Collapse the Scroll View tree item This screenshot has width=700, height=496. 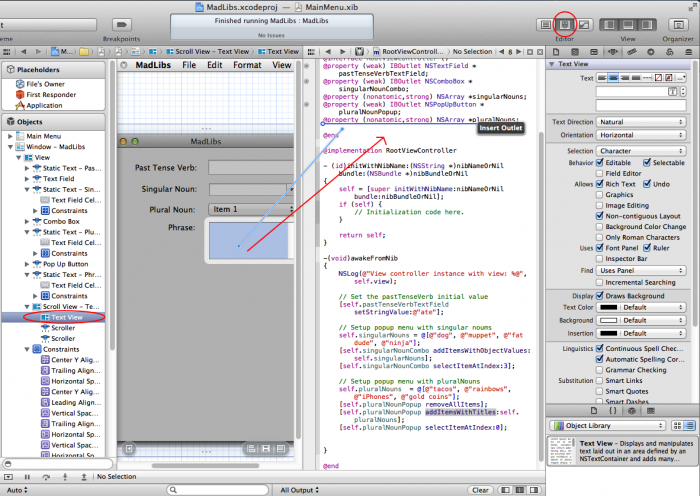pyautogui.click(x=27, y=307)
